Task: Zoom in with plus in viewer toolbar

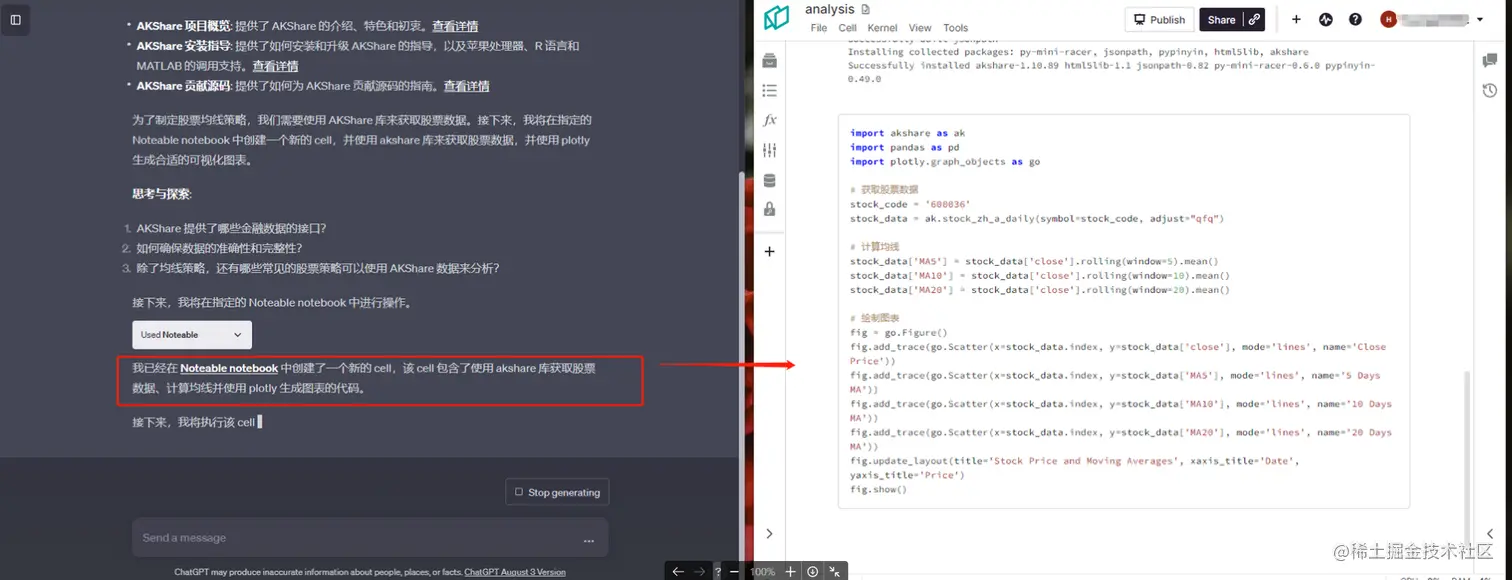Action: (790, 571)
